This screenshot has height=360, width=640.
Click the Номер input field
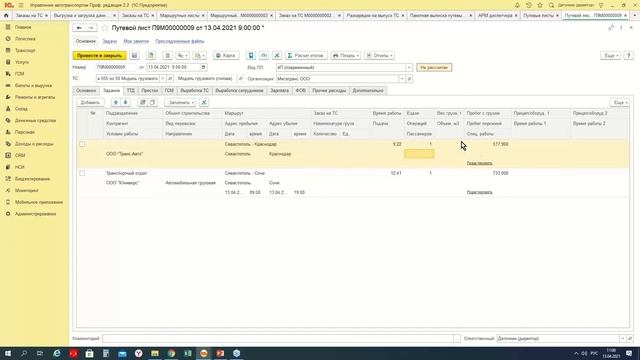pos(116,67)
